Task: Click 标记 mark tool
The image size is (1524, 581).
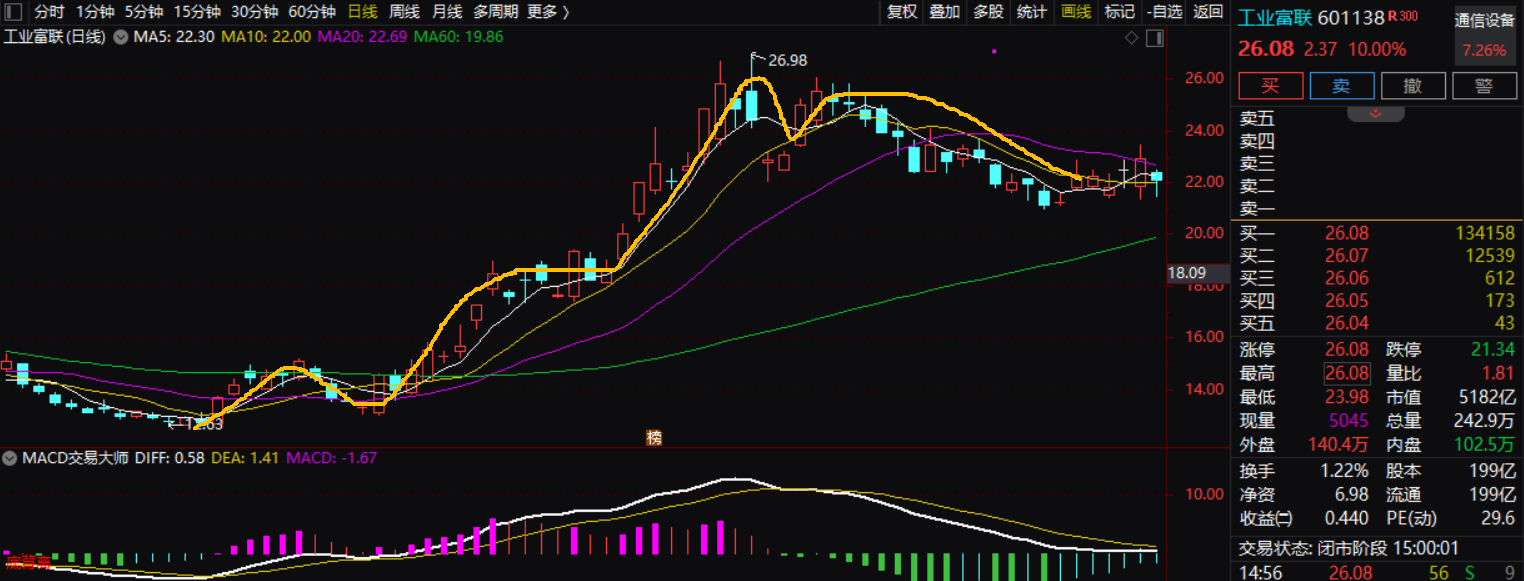Action: (1119, 12)
